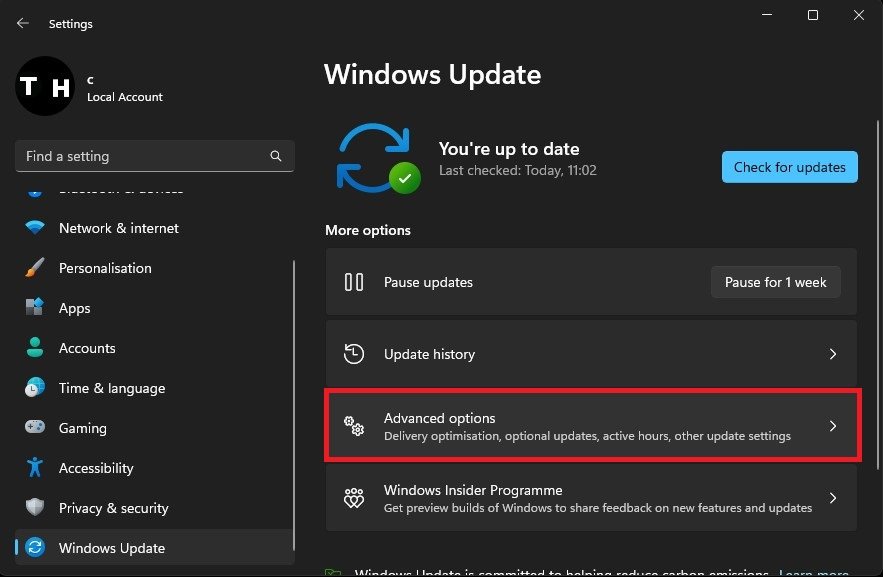Click the Accessibility figure icon
The width and height of the screenshot is (883, 577).
[35, 468]
